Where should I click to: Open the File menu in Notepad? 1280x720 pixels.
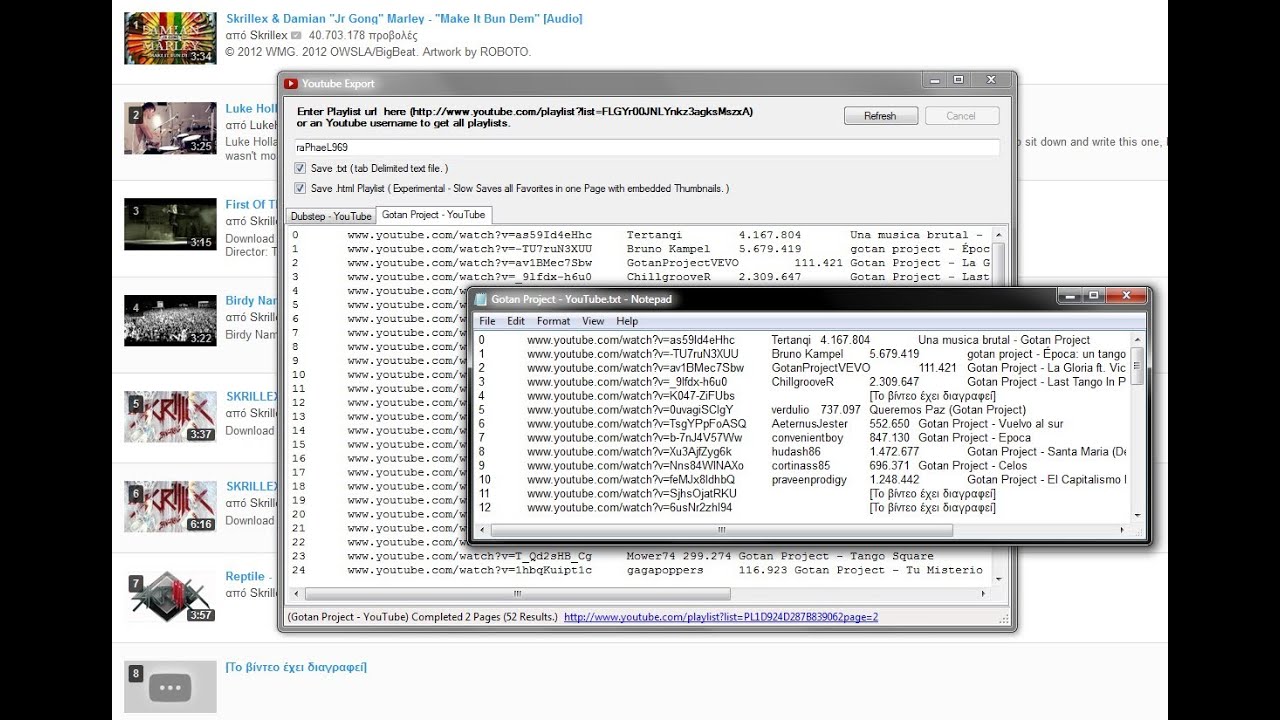487,321
